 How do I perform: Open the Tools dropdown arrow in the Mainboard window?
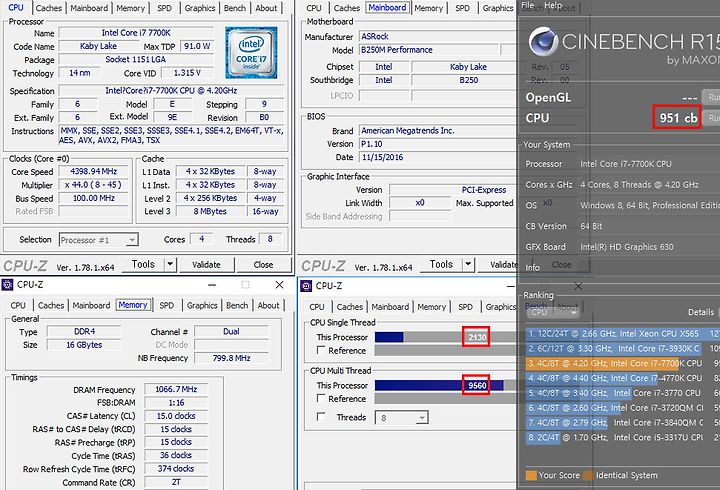pos(468,265)
